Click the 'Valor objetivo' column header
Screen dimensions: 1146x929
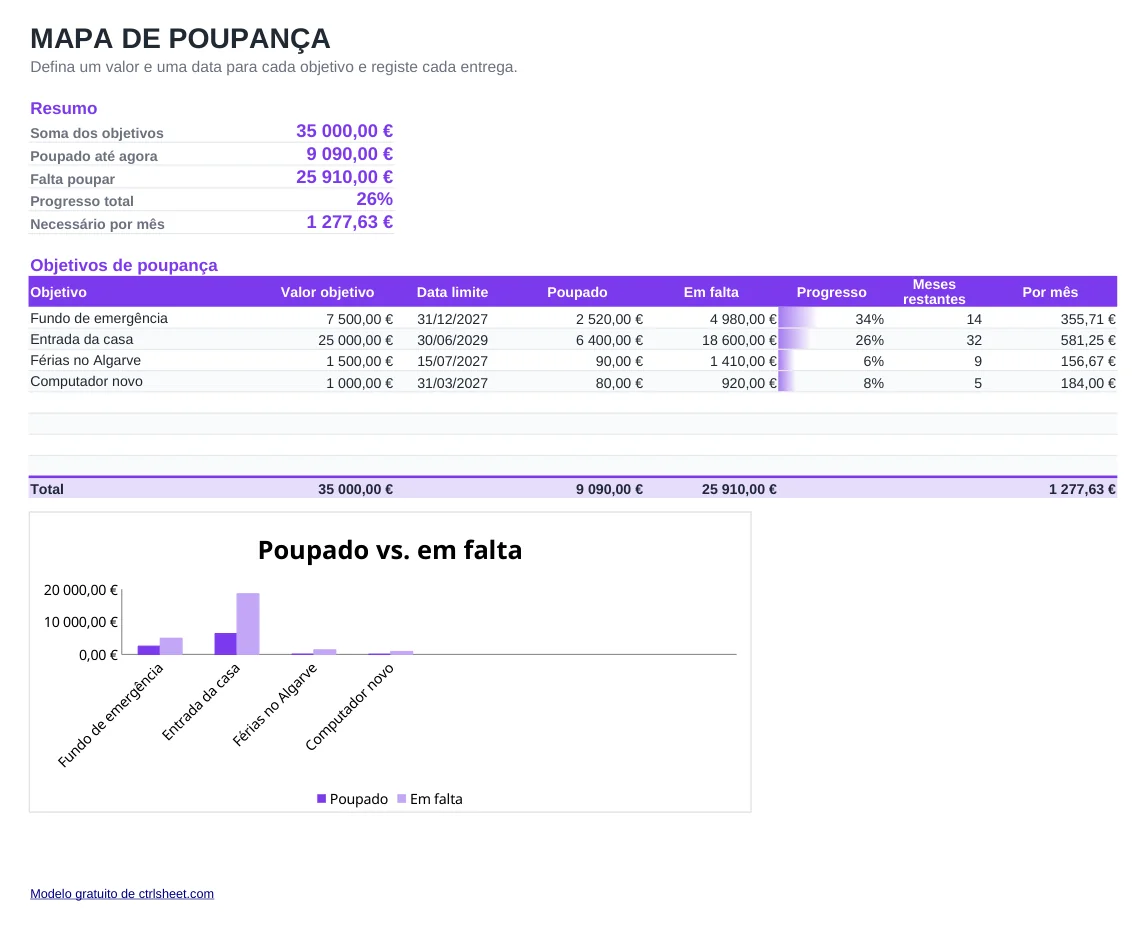(327, 292)
